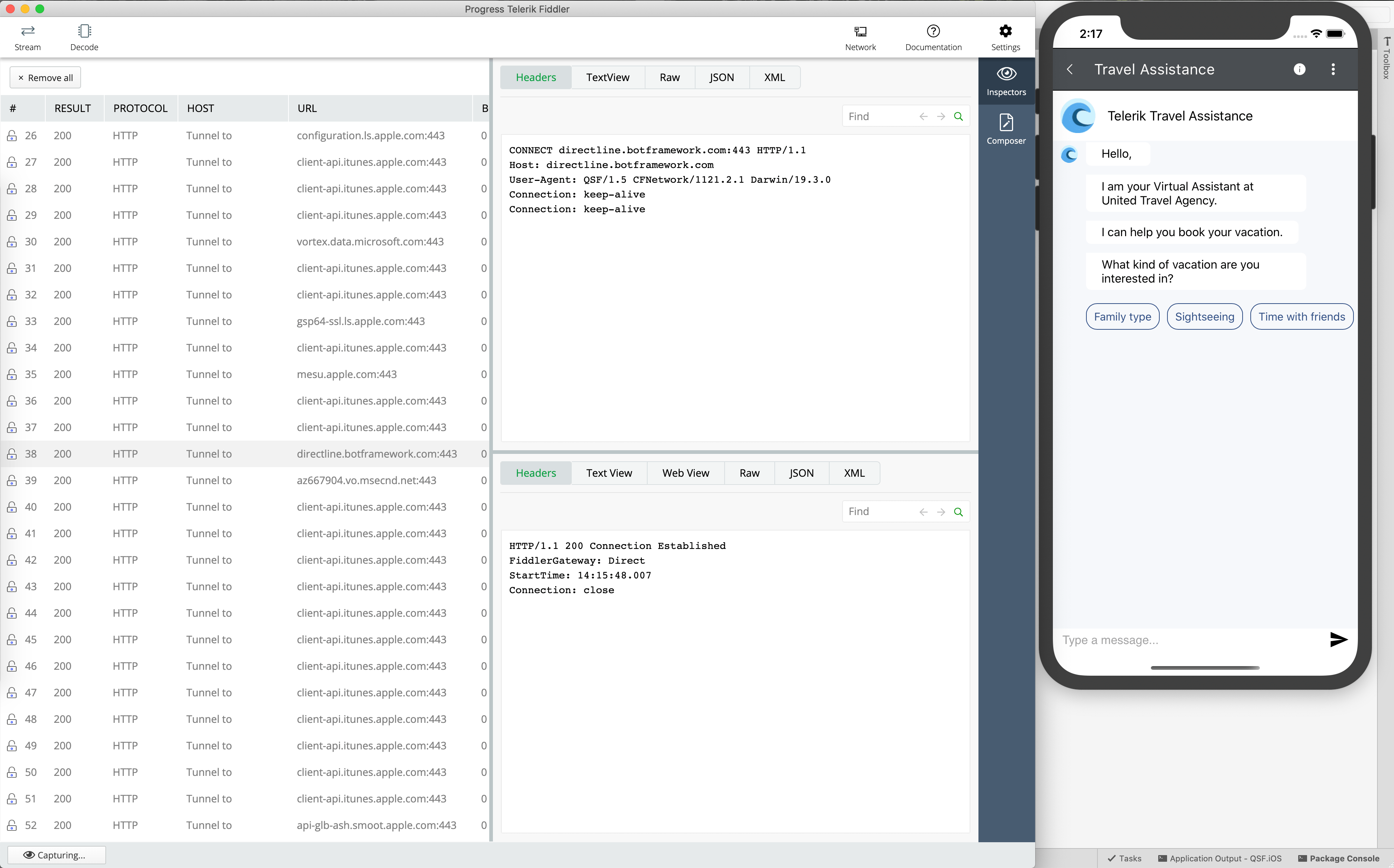Image resolution: width=1394 pixels, height=868 pixels.
Task: Switch to response Web View tab
Action: (x=685, y=473)
